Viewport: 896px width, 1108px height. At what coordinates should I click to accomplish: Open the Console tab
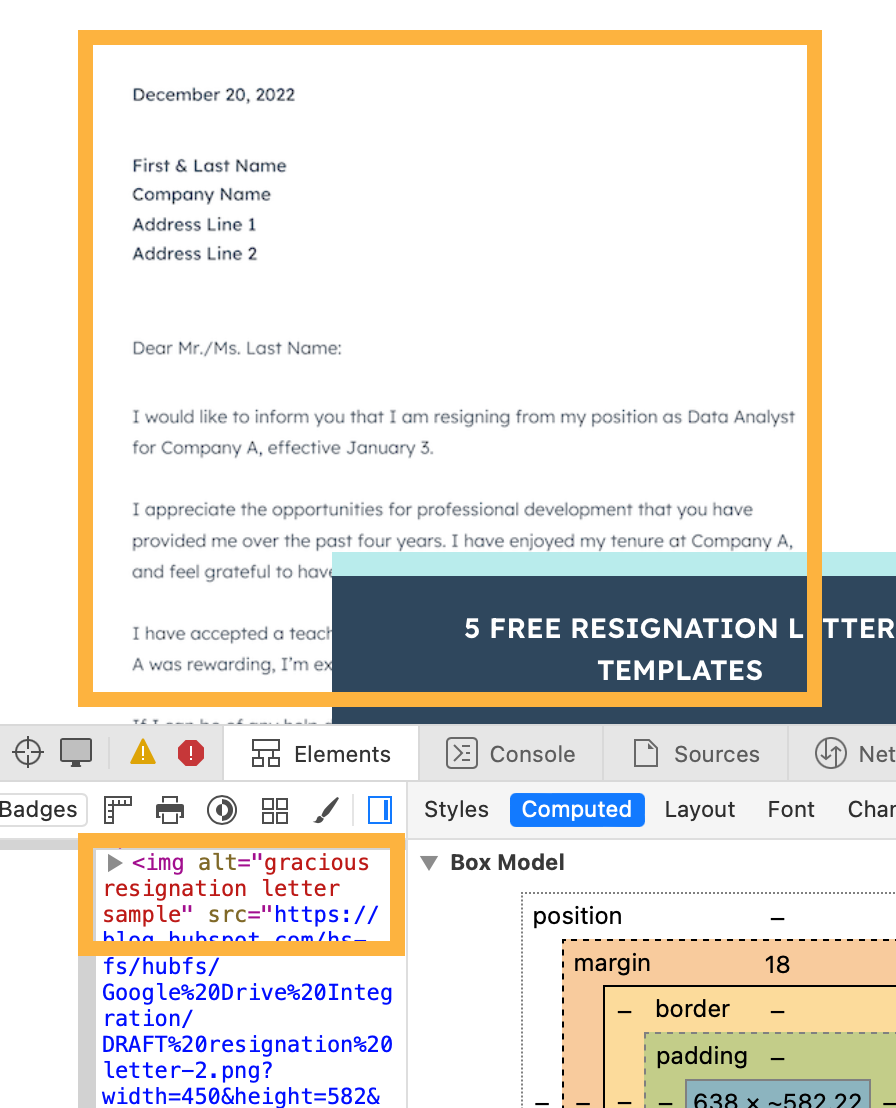(511, 754)
